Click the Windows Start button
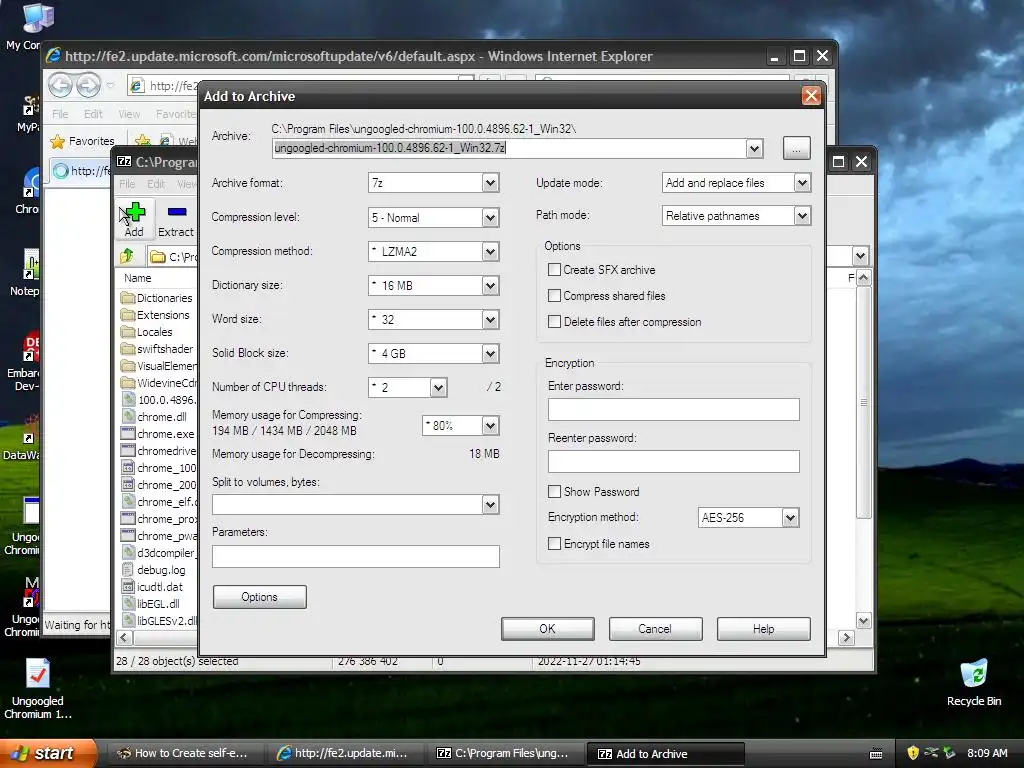Viewport: 1024px width, 768px height. click(x=47, y=753)
